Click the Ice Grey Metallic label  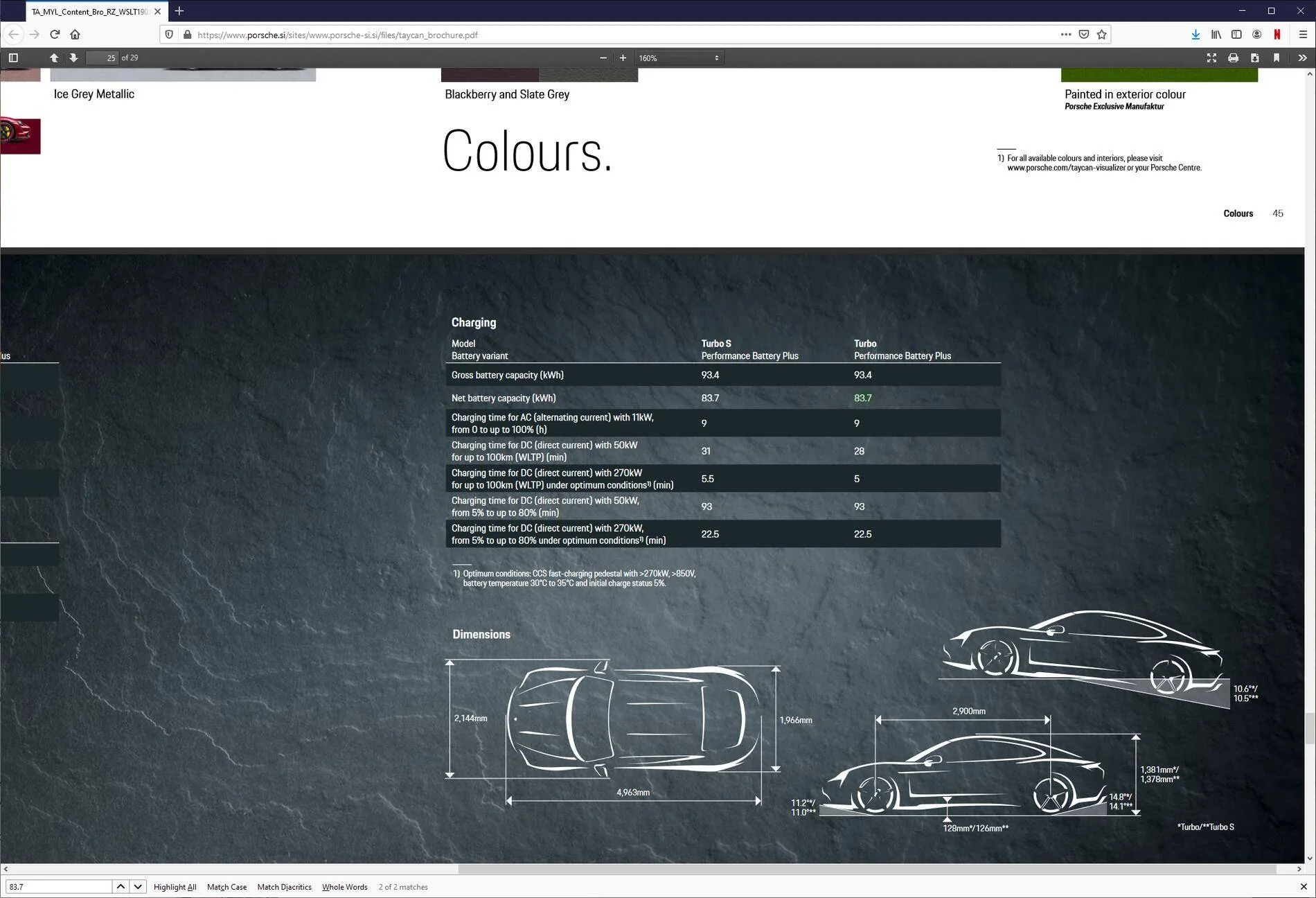pos(94,94)
